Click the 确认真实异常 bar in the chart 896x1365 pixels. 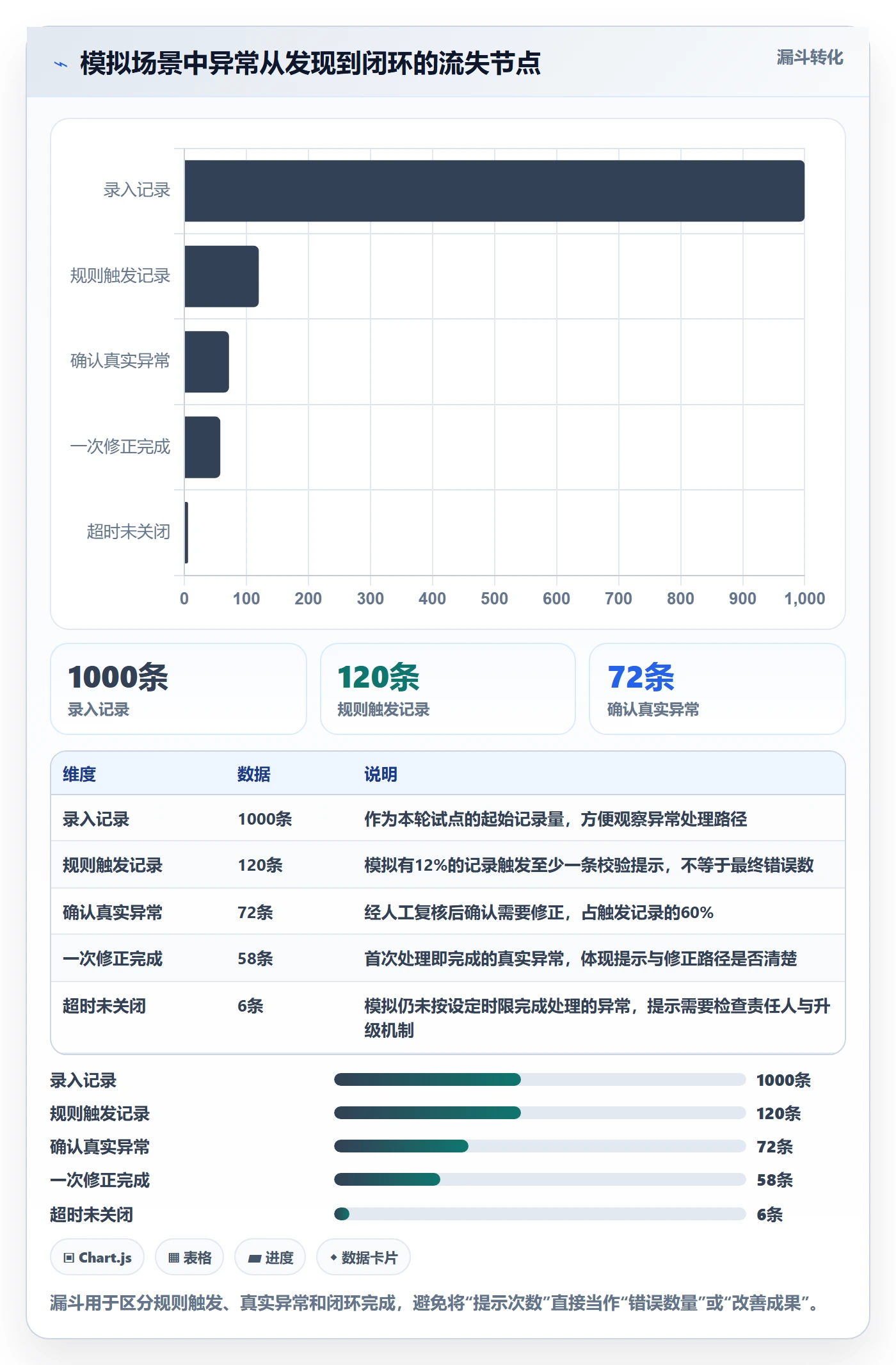(x=207, y=362)
